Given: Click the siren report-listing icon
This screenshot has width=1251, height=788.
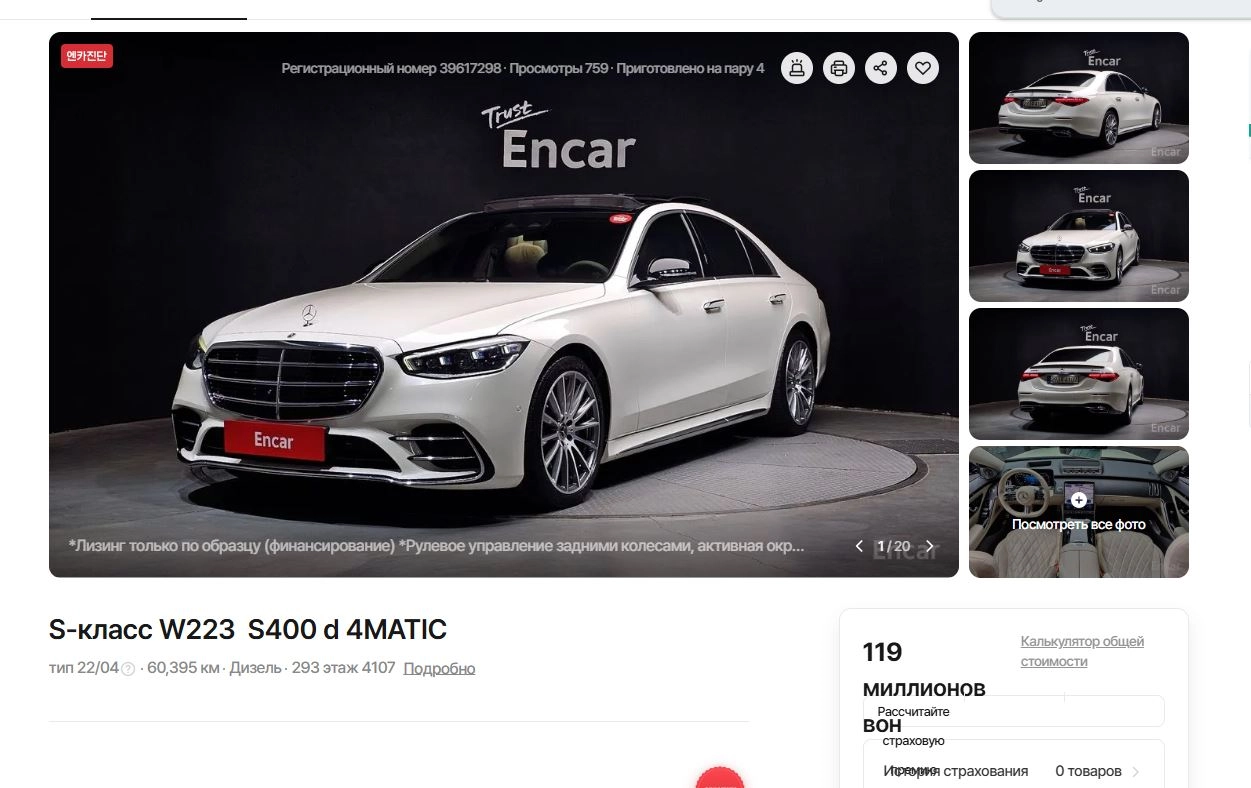Looking at the screenshot, I should click(797, 68).
